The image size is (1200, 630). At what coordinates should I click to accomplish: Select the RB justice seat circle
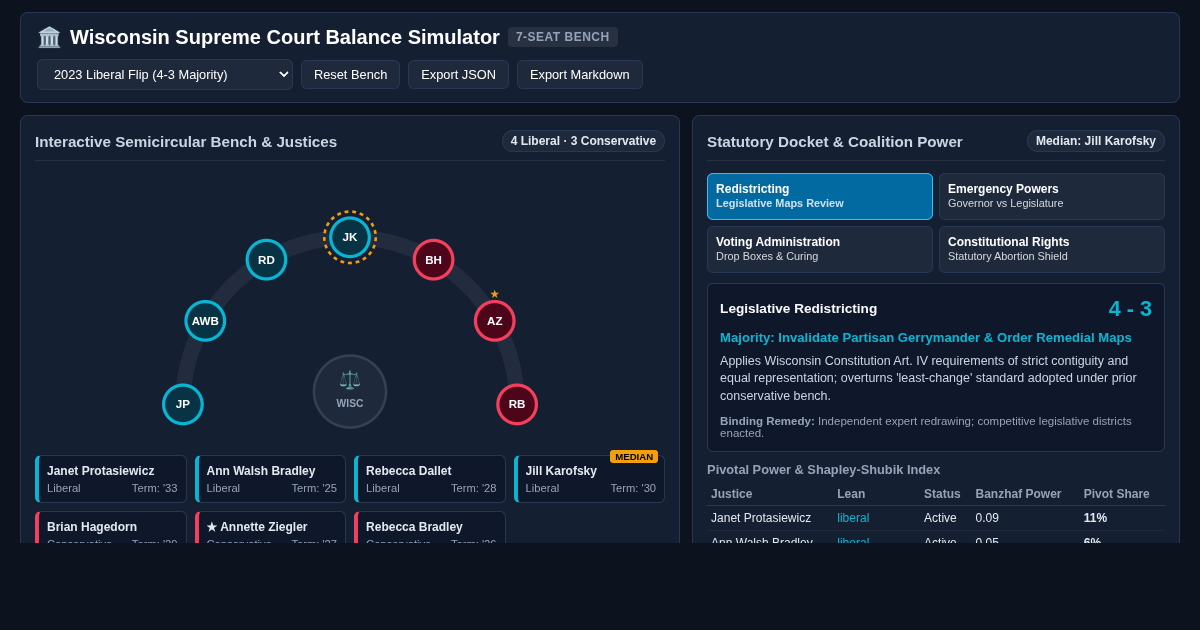tap(517, 404)
